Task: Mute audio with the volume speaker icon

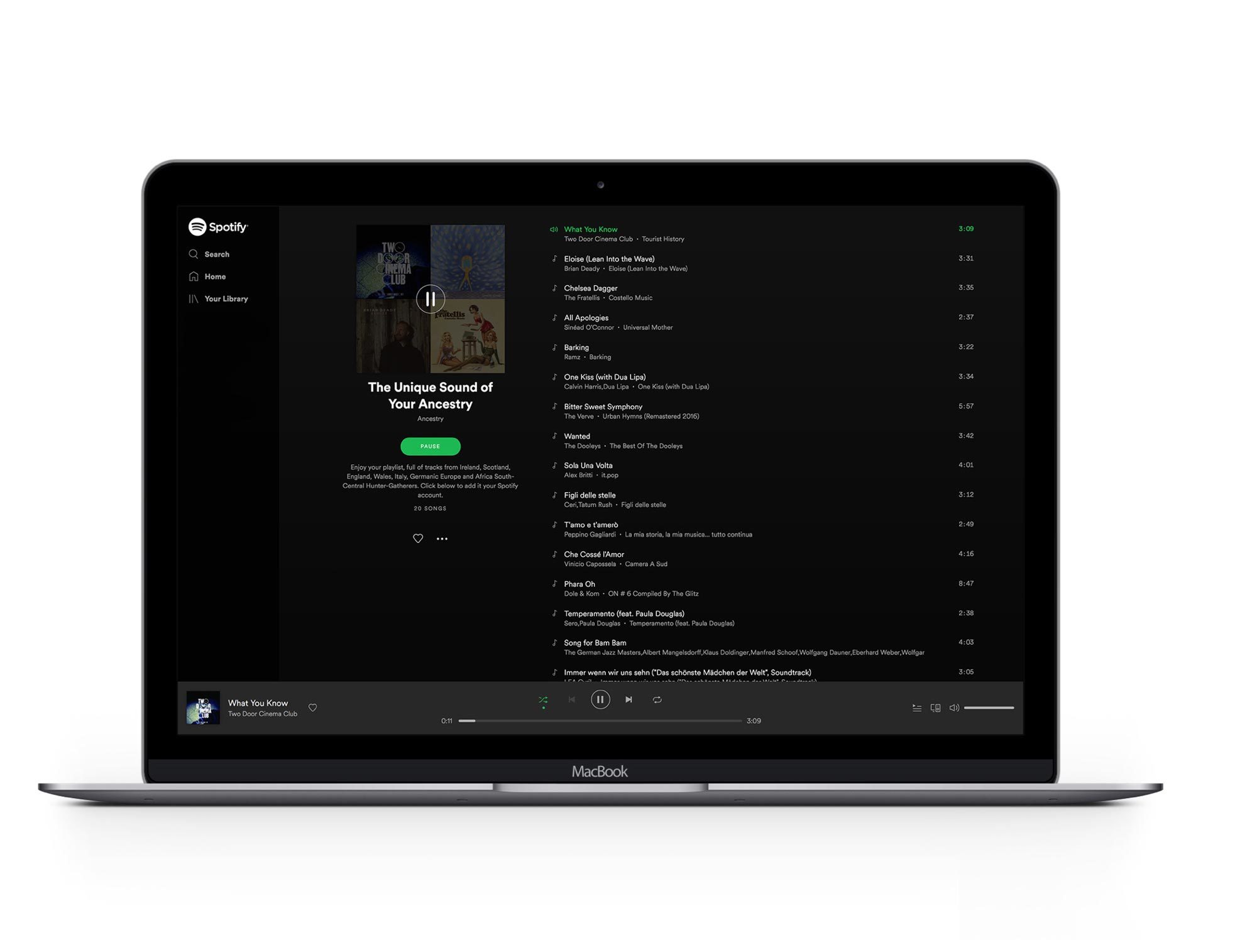Action: tap(954, 708)
